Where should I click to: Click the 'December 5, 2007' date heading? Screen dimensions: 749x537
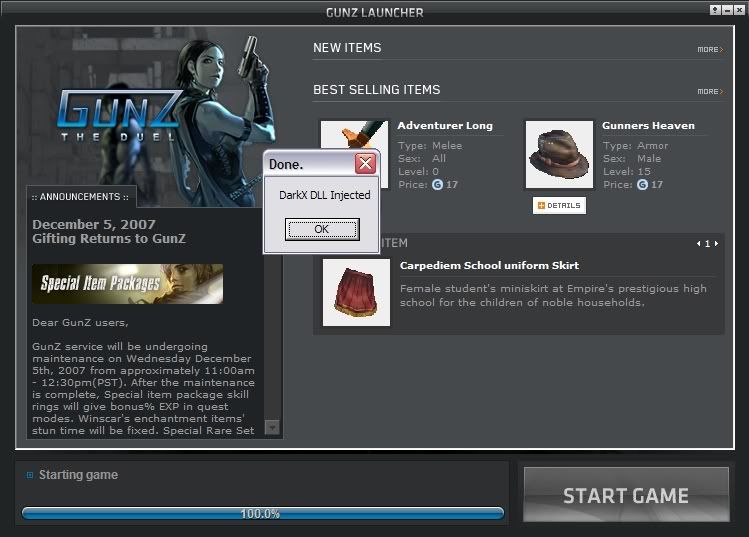click(x=94, y=224)
